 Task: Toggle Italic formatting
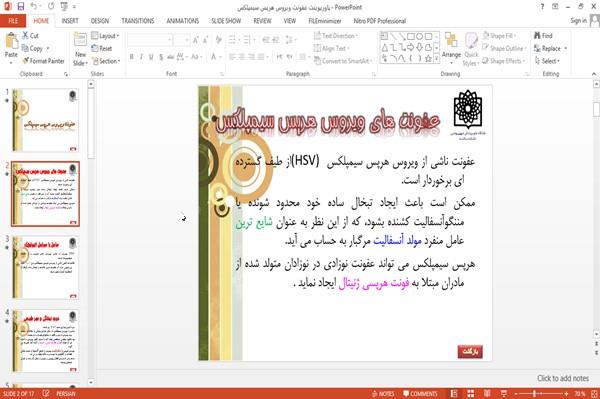141,57
